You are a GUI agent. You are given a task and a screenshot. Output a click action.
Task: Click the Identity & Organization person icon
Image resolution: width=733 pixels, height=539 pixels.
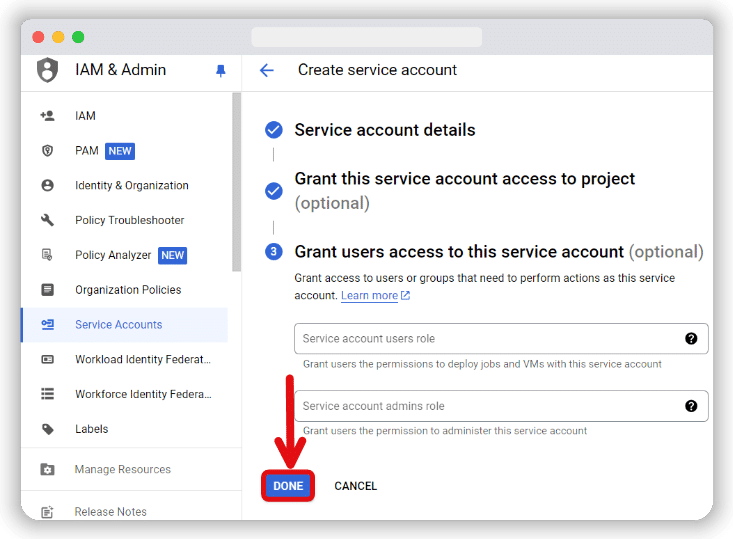pos(47,185)
